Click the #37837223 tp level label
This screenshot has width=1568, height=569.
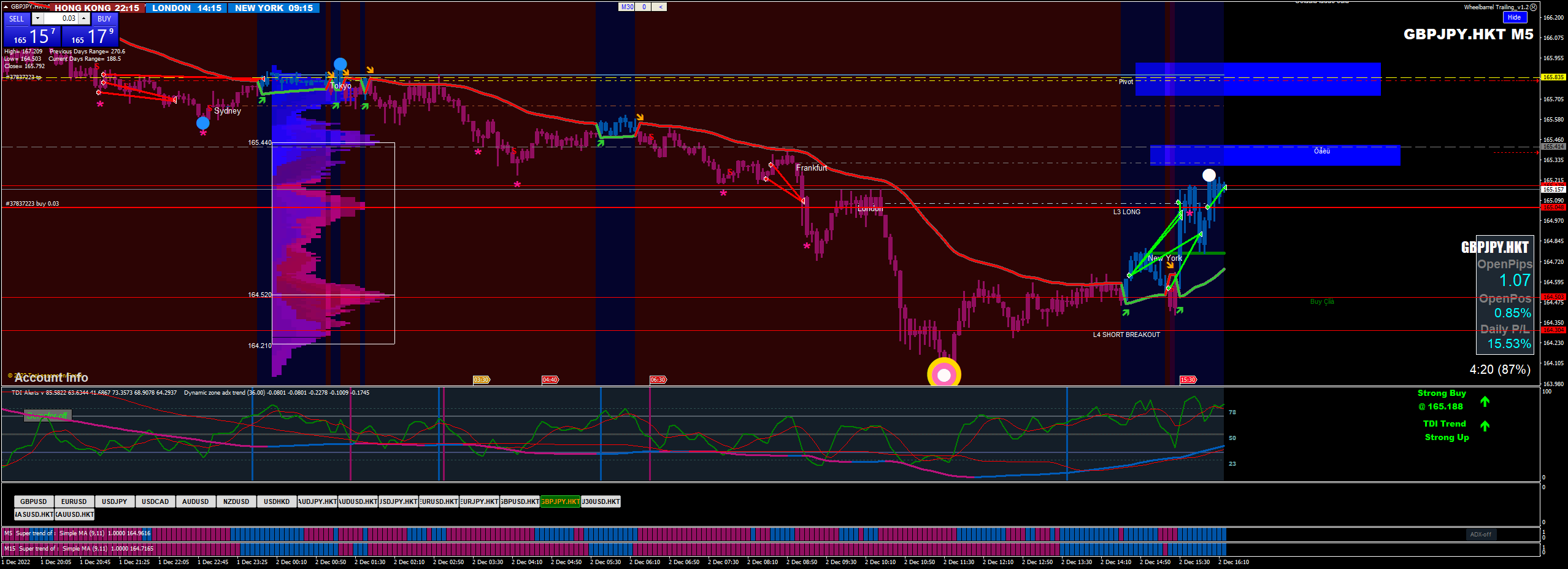coord(24,77)
